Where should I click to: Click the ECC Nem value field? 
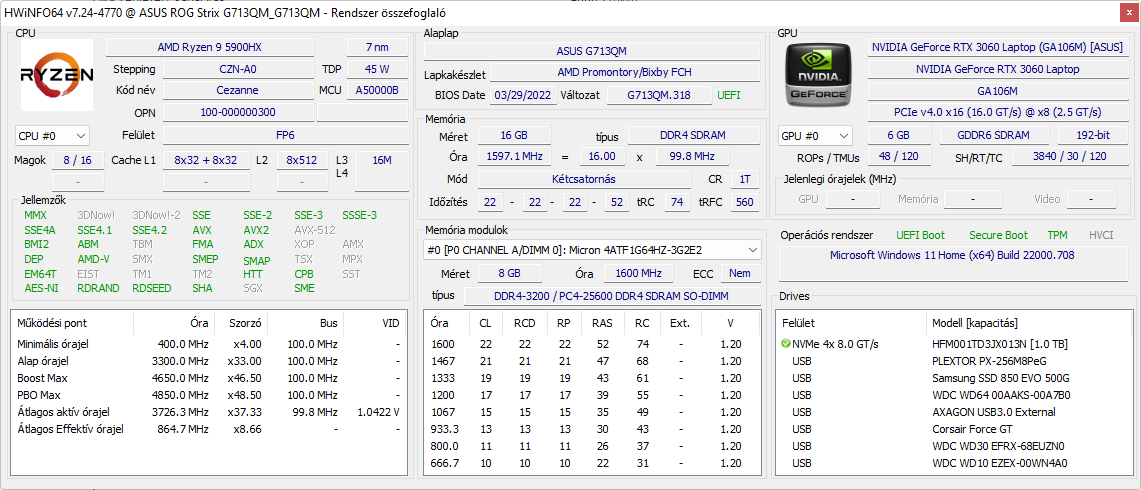pos(741,273)
